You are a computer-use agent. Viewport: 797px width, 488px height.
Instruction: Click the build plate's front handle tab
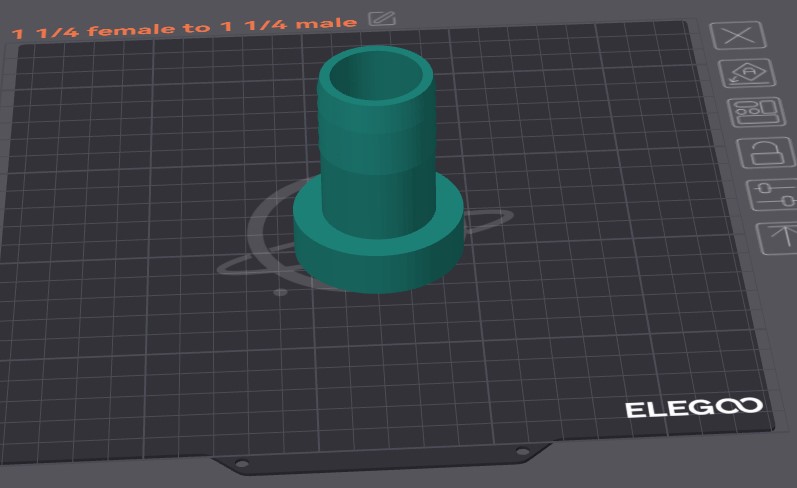point(380,459)
